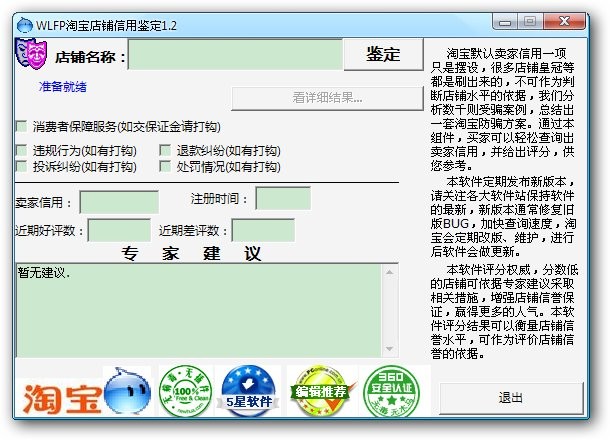The width and height of the screenshot is (610, 440).
Task: Click the 暂无建议. text
Action: pyautogui.click(x=44, y=273)
